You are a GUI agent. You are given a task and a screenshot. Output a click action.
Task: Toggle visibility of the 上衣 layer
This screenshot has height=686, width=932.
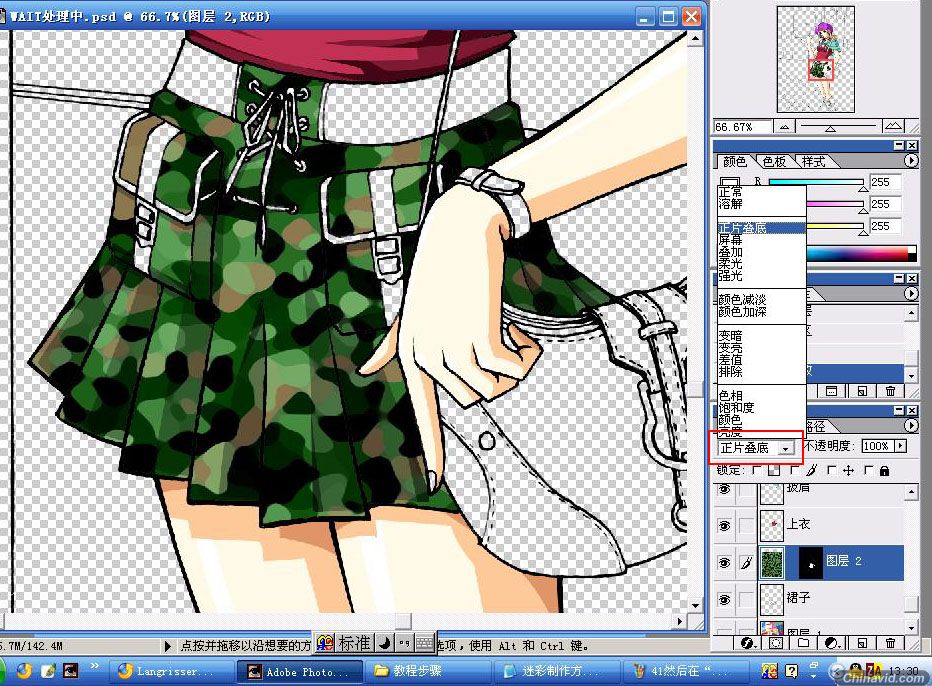pos(724,526)
